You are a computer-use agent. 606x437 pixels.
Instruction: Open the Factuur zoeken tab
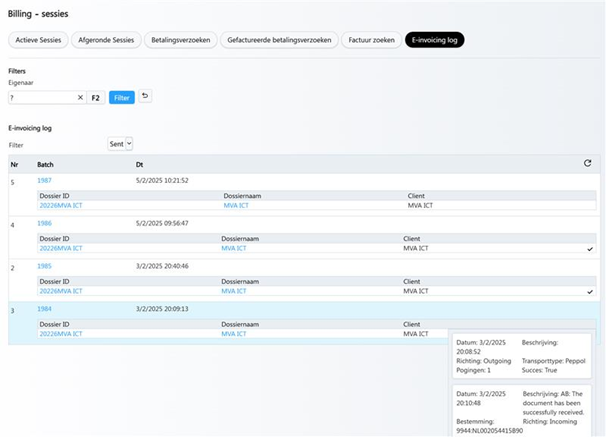370,40
